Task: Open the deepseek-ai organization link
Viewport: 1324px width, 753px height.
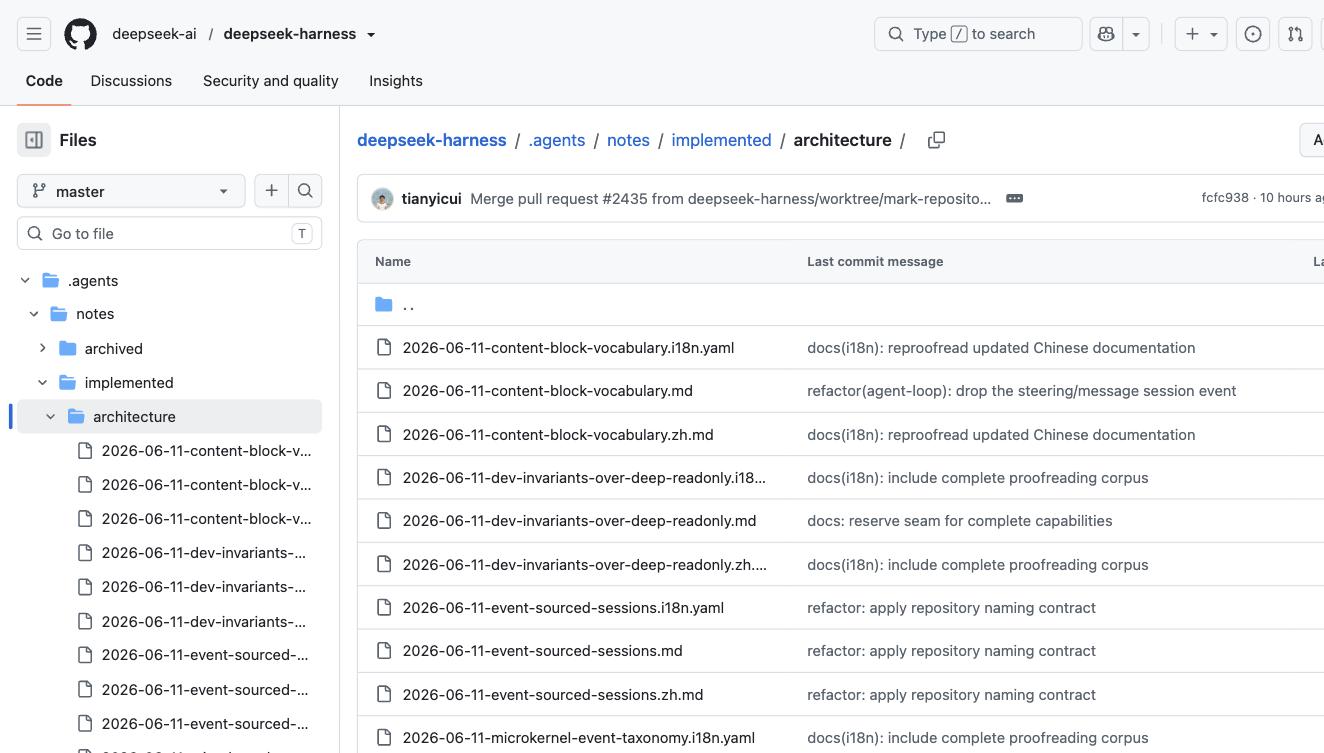Action: click(x=154, y=34)
